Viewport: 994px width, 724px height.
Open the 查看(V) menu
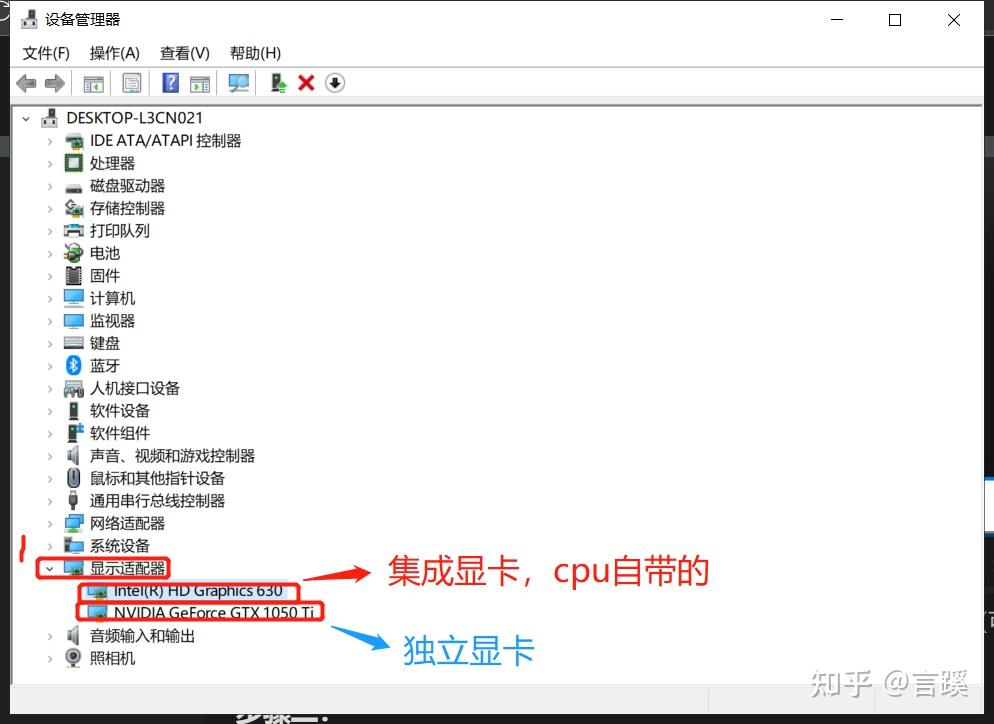(184, 52)
